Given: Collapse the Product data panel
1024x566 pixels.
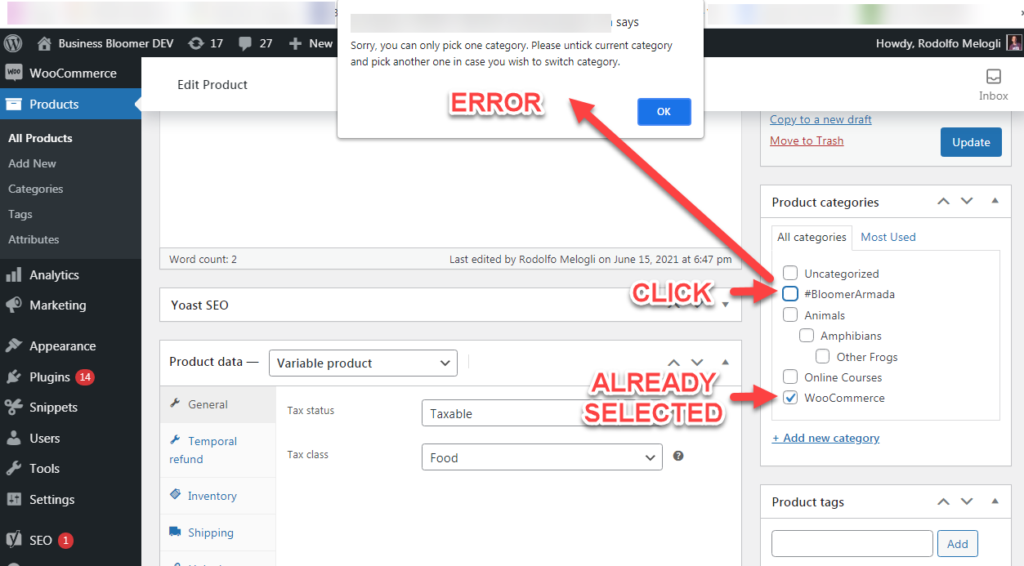Looking at the screenshot, I should tap(726, 362).
